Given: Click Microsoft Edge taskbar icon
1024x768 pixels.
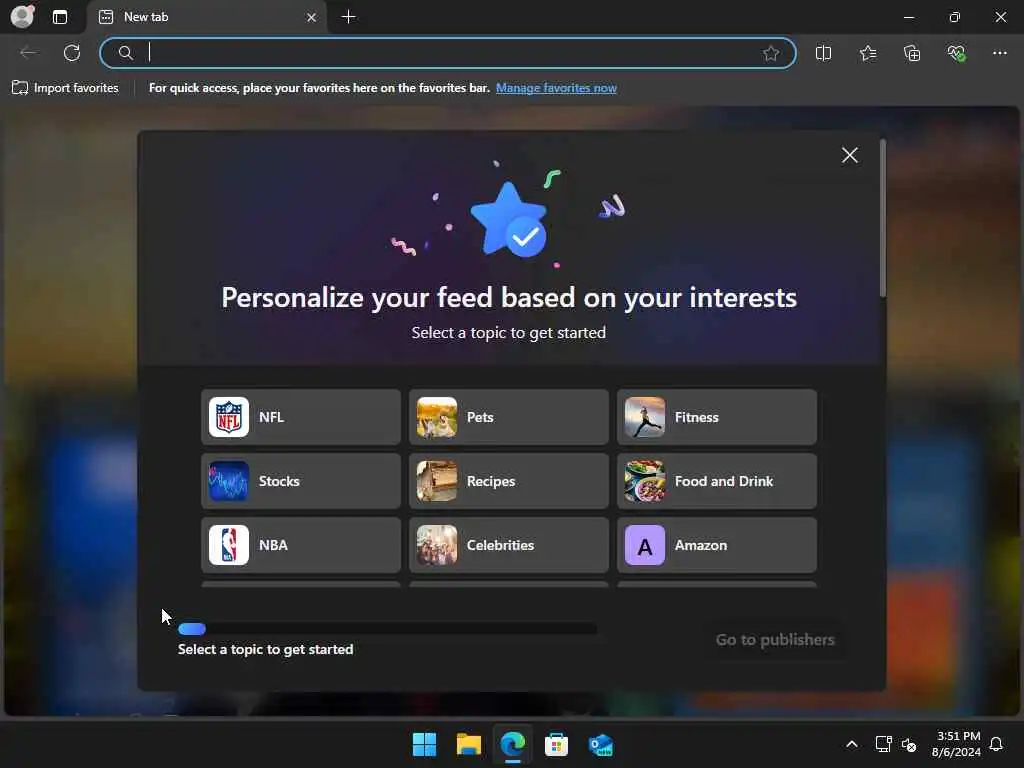Looking at the screenshot, I should tap(513, 744).
